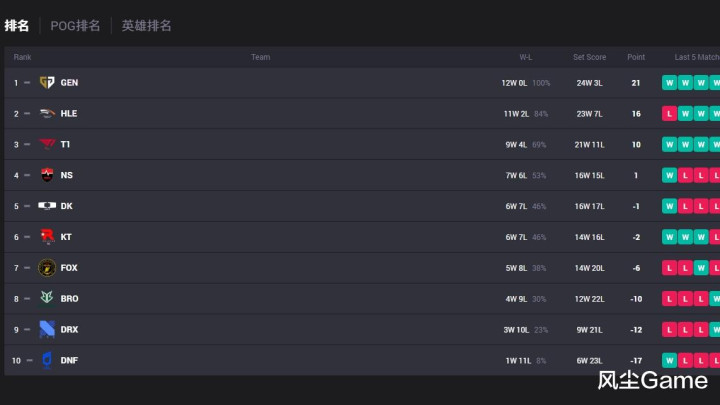720x405 pixels.
Task: Click the FOX team logo
Action: tap(47, 268)
